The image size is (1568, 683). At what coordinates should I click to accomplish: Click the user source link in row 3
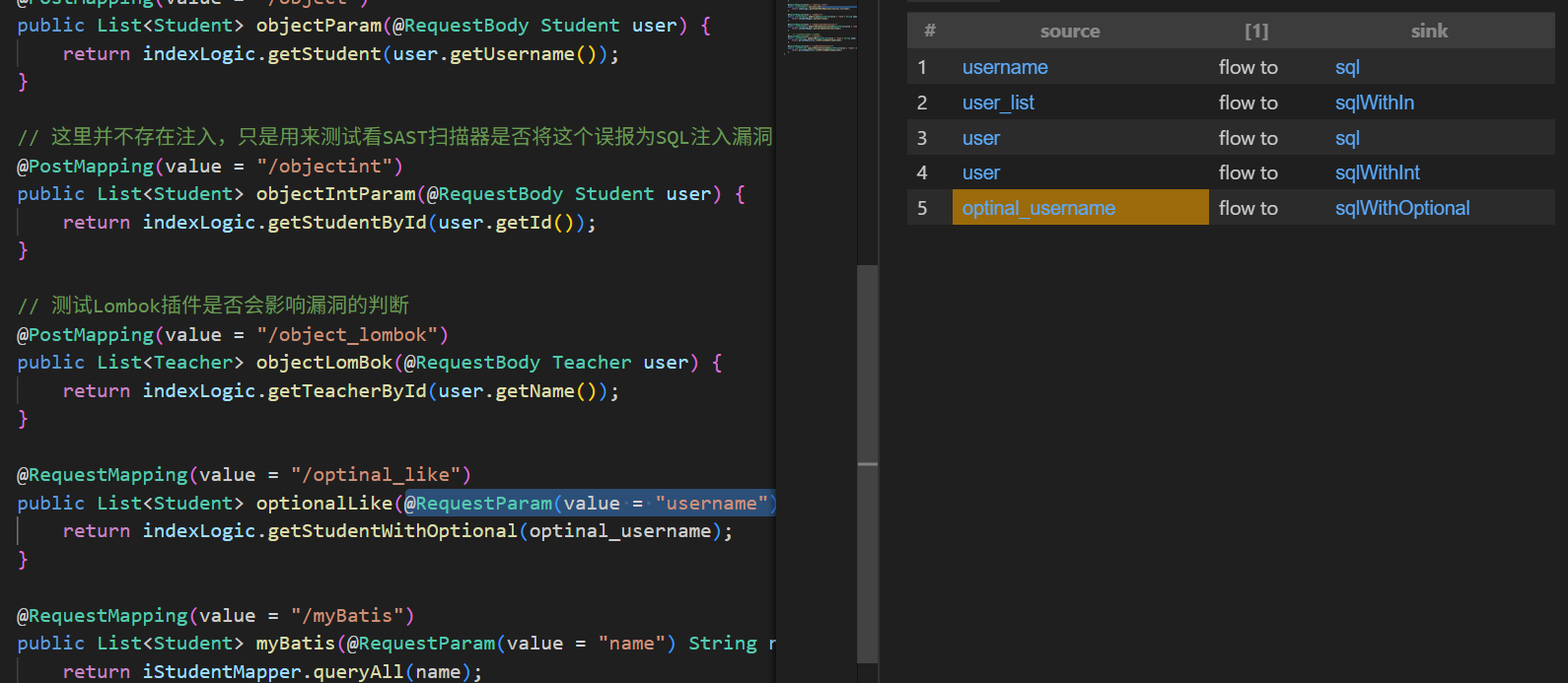tap(980, 138)
